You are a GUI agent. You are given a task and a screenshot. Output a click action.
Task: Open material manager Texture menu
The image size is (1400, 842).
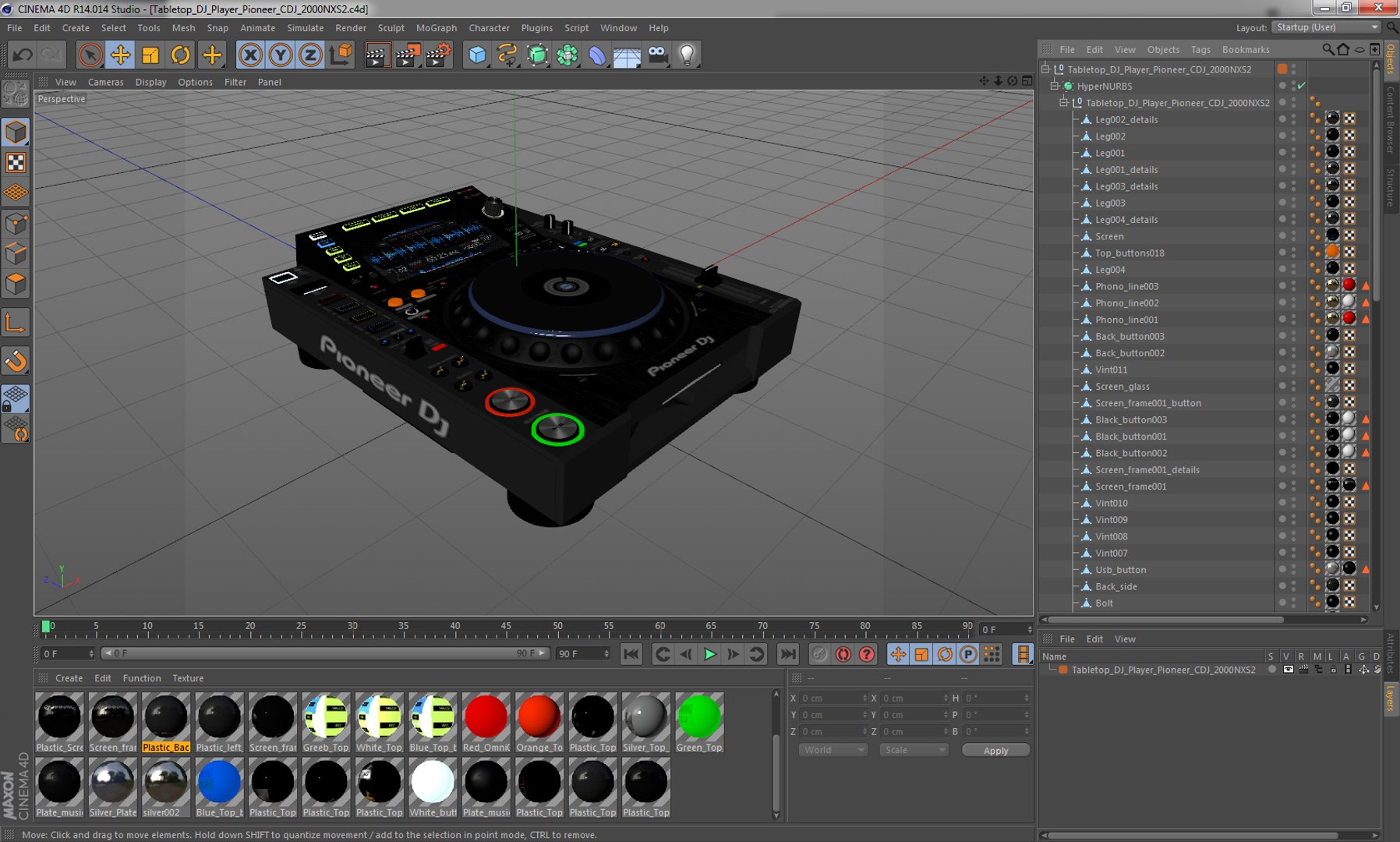(x=188, y=678)
